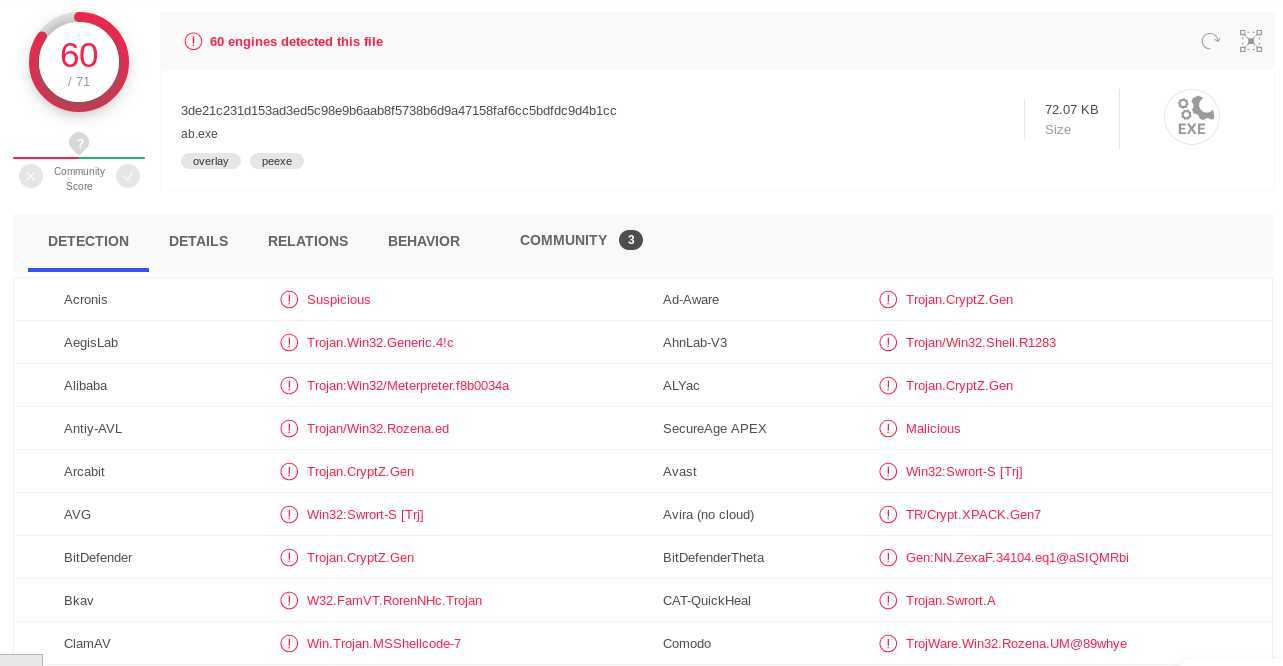This screenshot has height=666, width=1283.
Task: Click warning icon beside Trojan.Win32.Generic.4!c
Action: (x=289, y=343)
